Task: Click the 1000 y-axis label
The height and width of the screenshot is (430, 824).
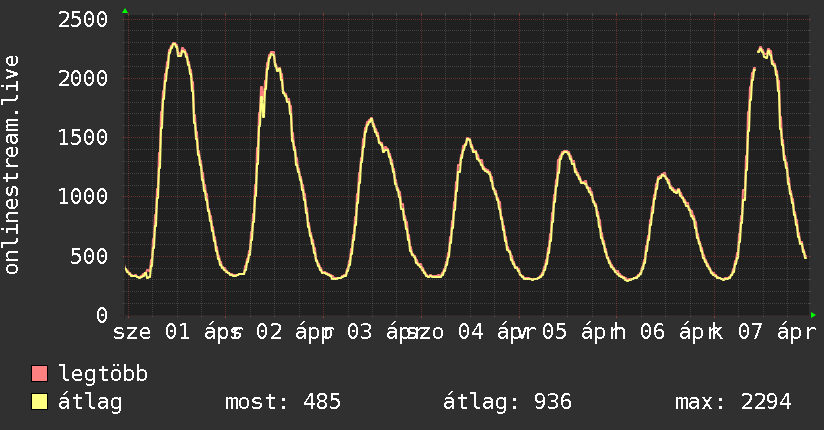Action: click(83, 197)
